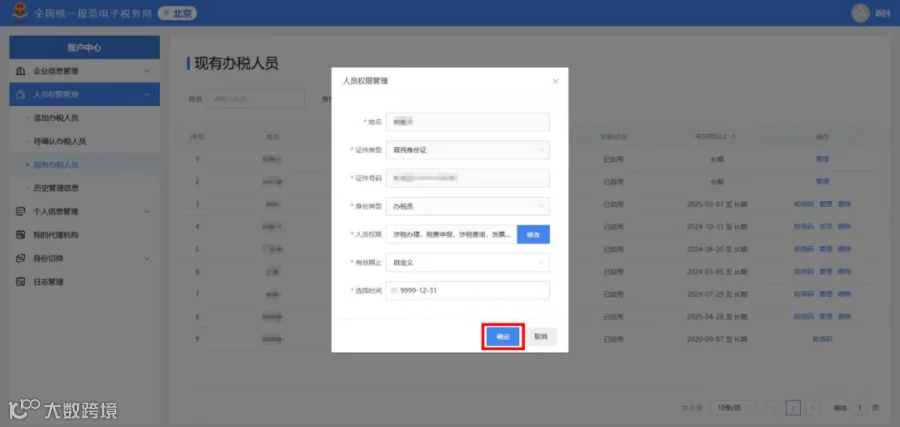Open the 身份类型 dropdown showing 办税员
This screenshot has width=900, height=427.
468,206
